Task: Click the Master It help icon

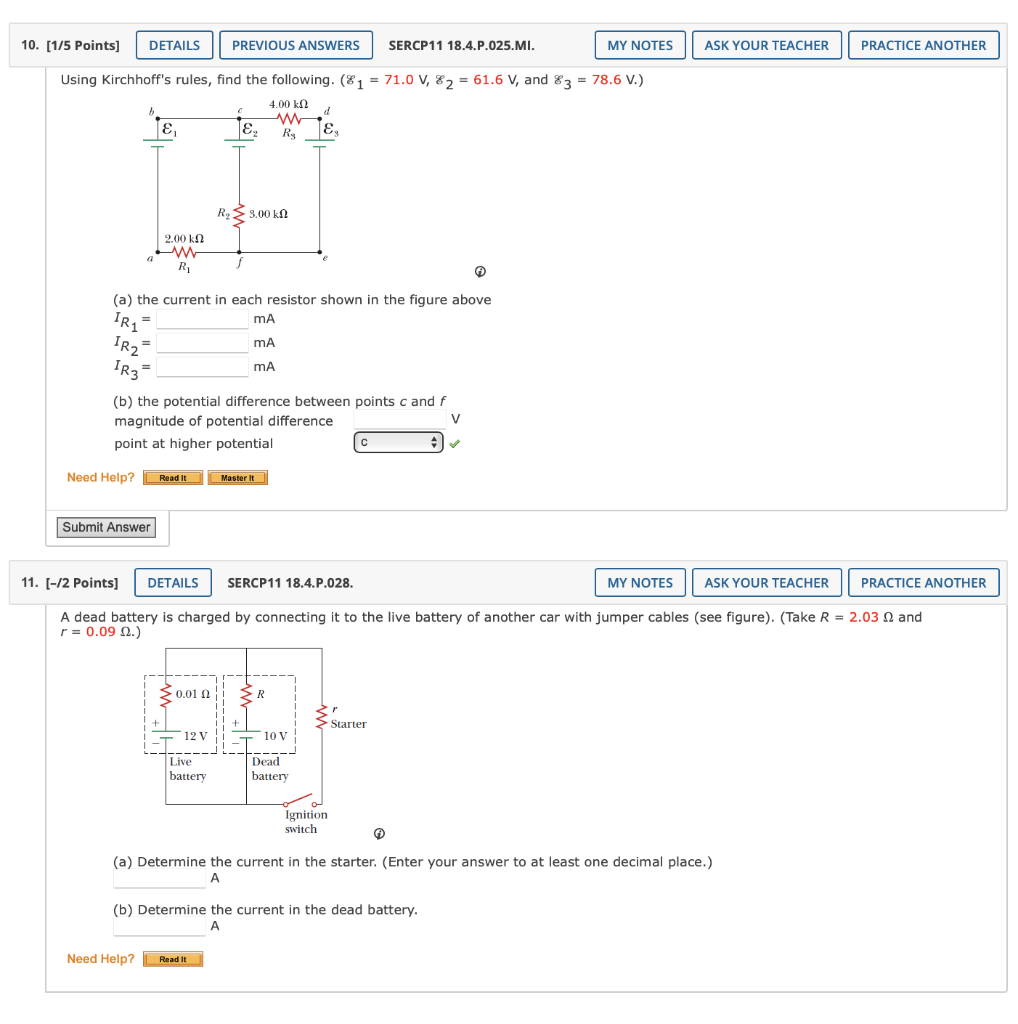Action: pos(237,477)
